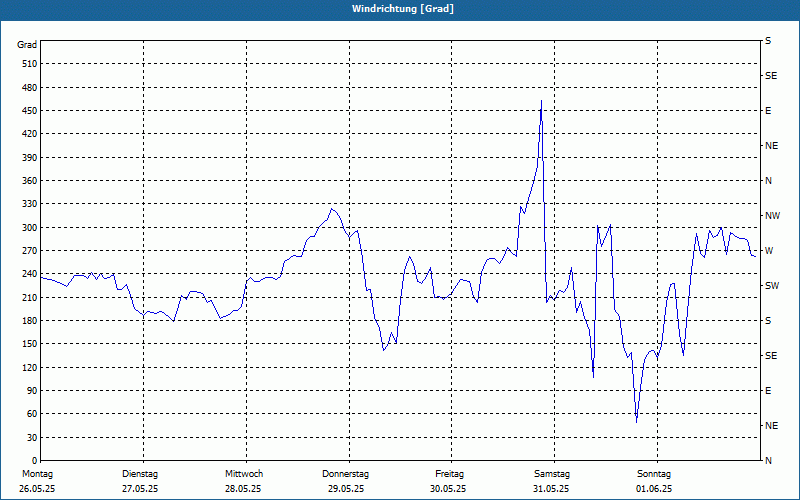The width and height of the screenshot is (800, 500).
Task: Click the 'Freitag' day label
Action: 449,474
